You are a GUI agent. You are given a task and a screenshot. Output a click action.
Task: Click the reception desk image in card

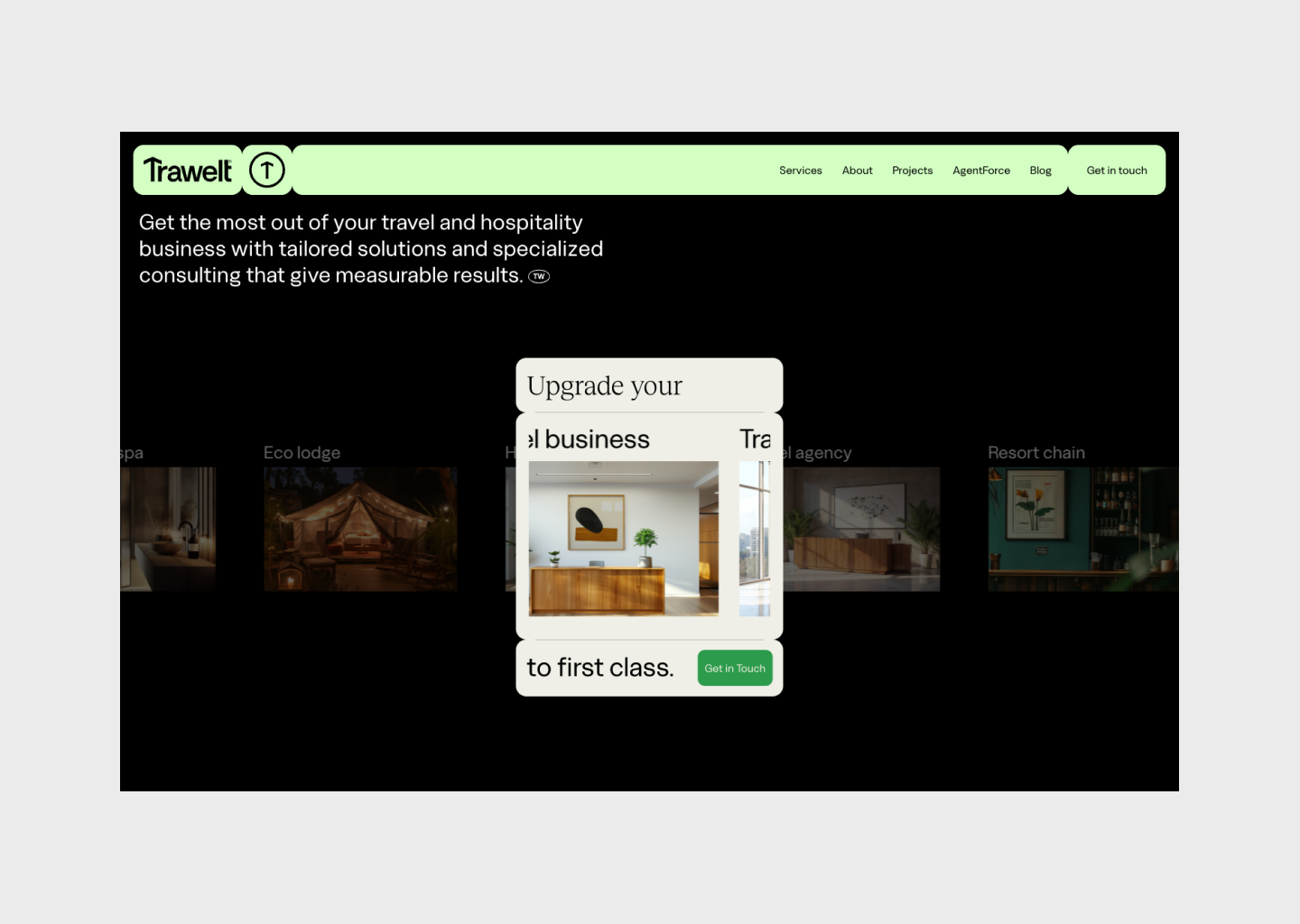point(623,539)
